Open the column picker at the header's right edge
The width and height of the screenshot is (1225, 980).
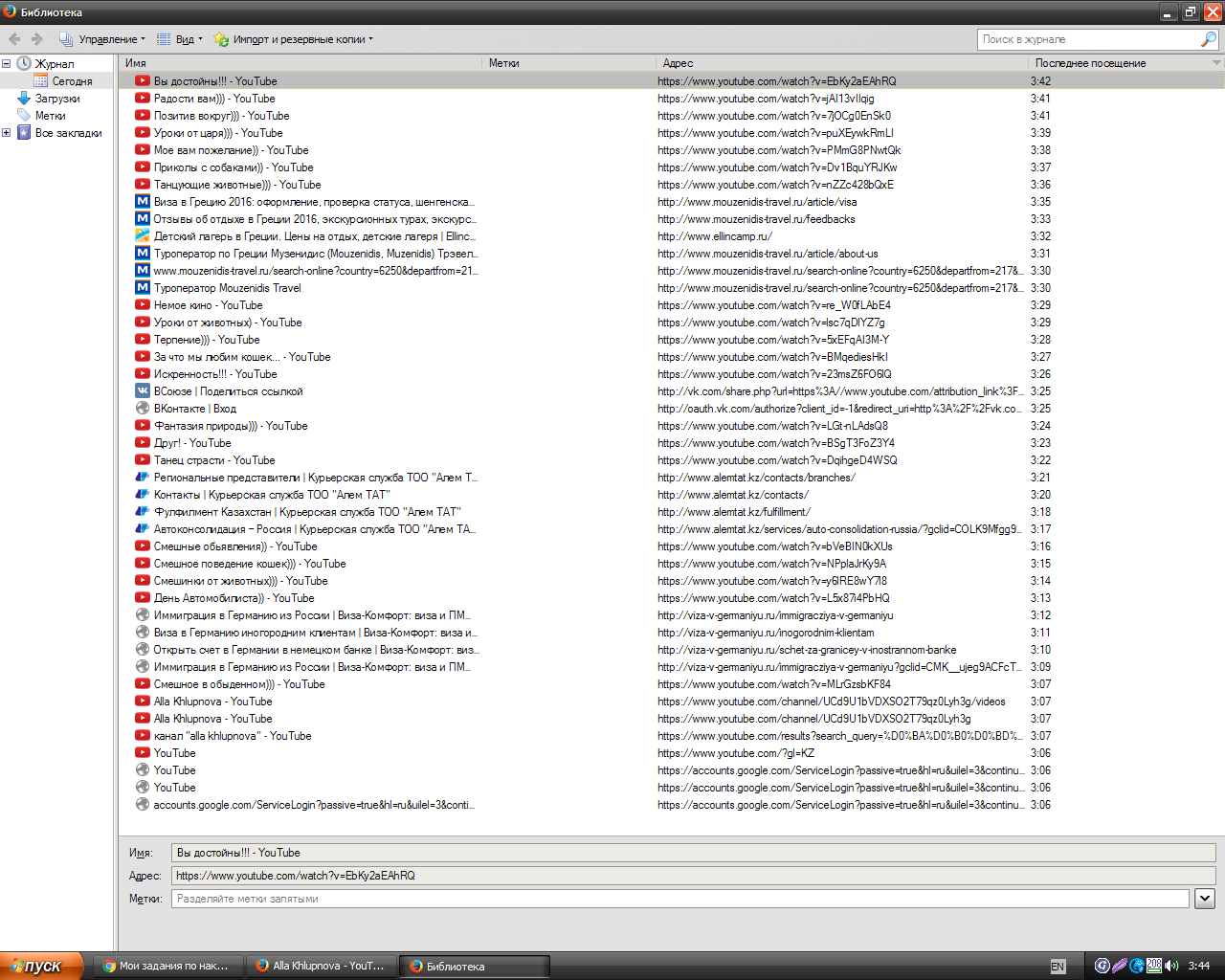pos(1217,63)
